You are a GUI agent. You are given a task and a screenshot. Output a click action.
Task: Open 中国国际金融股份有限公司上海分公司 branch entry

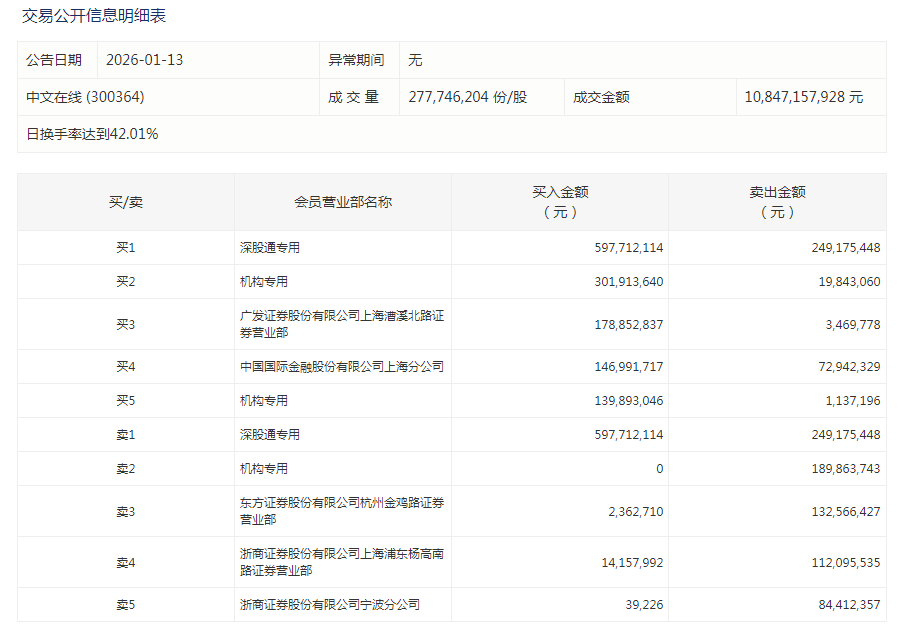pos(342,367)
